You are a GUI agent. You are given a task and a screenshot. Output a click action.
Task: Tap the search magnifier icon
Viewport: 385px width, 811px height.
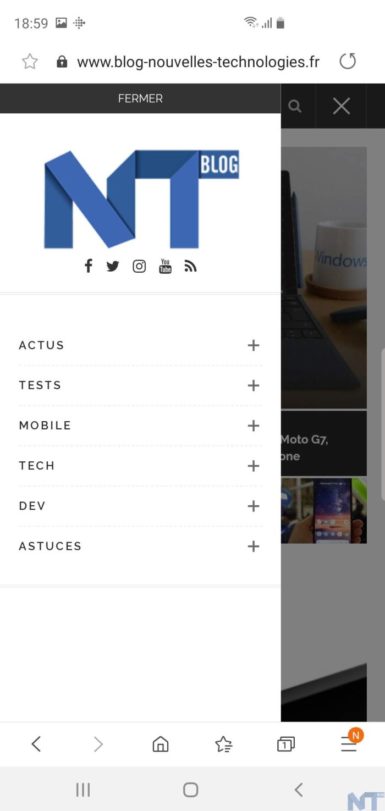294,107
